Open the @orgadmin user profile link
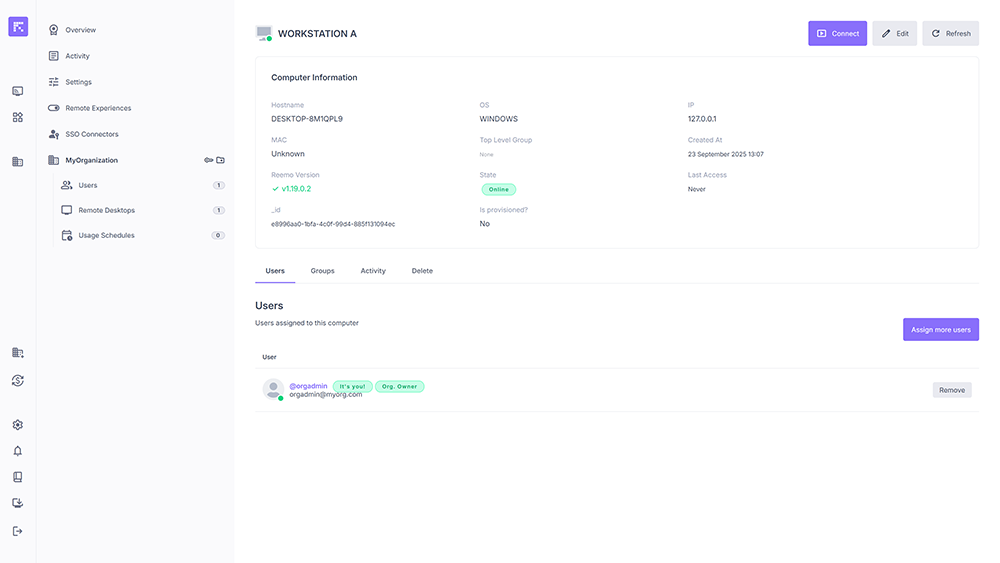Image resolution: width=1000 pixels, height=563 pixels. pos(308,386)
